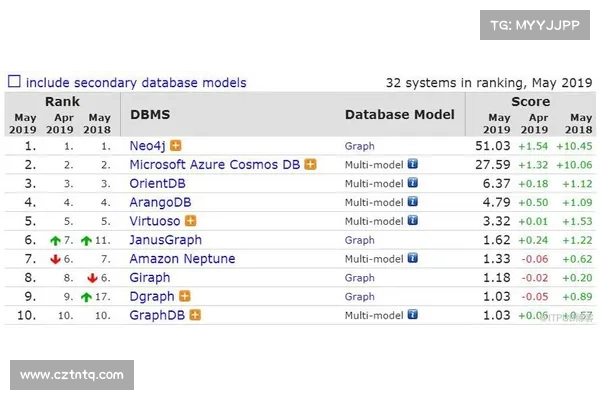Open the Neo4j database link
Screen dimensions: 600x400
pyautogui.click(x=148, y=146)
